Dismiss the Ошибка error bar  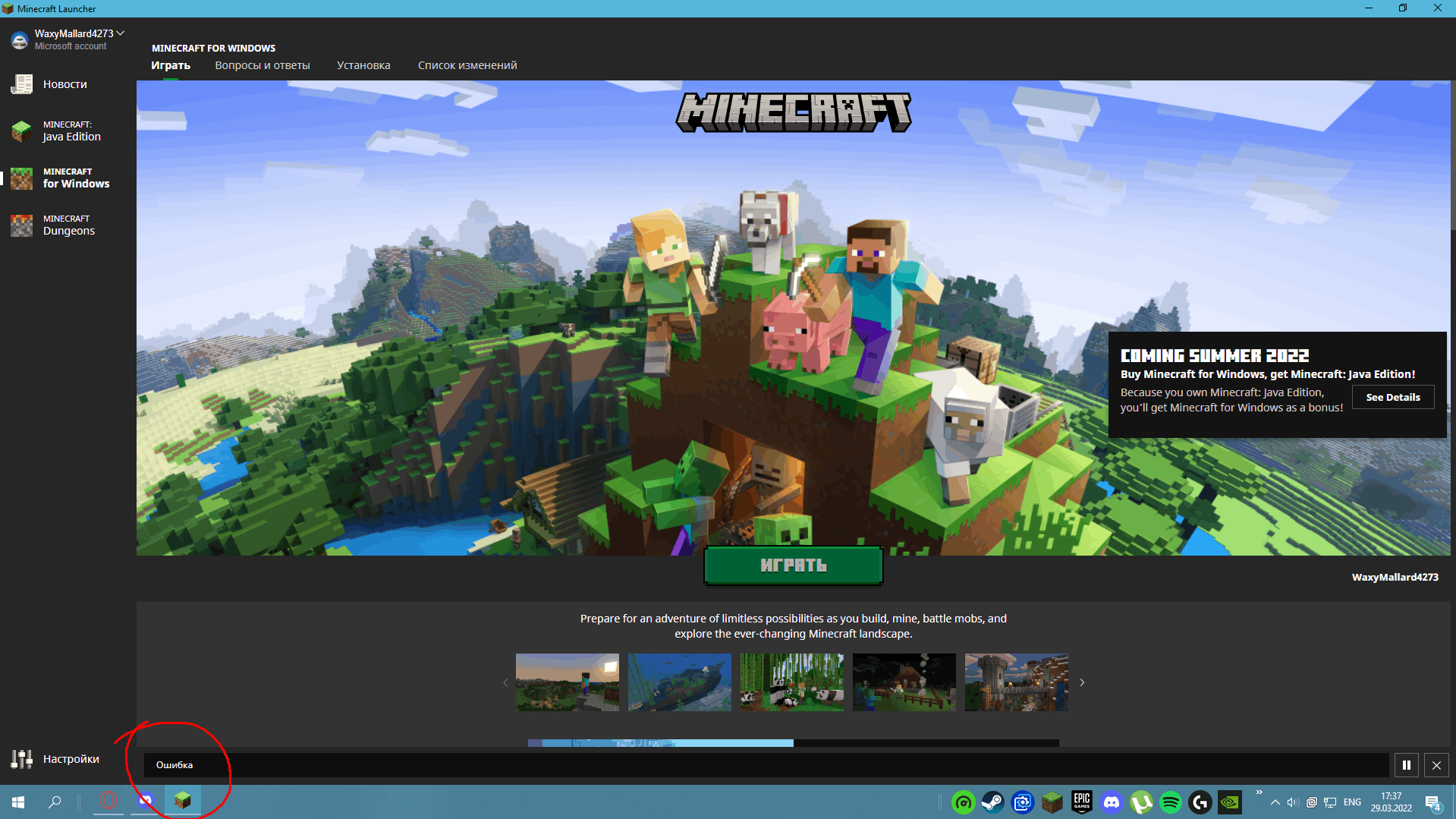click(1436, 765)
